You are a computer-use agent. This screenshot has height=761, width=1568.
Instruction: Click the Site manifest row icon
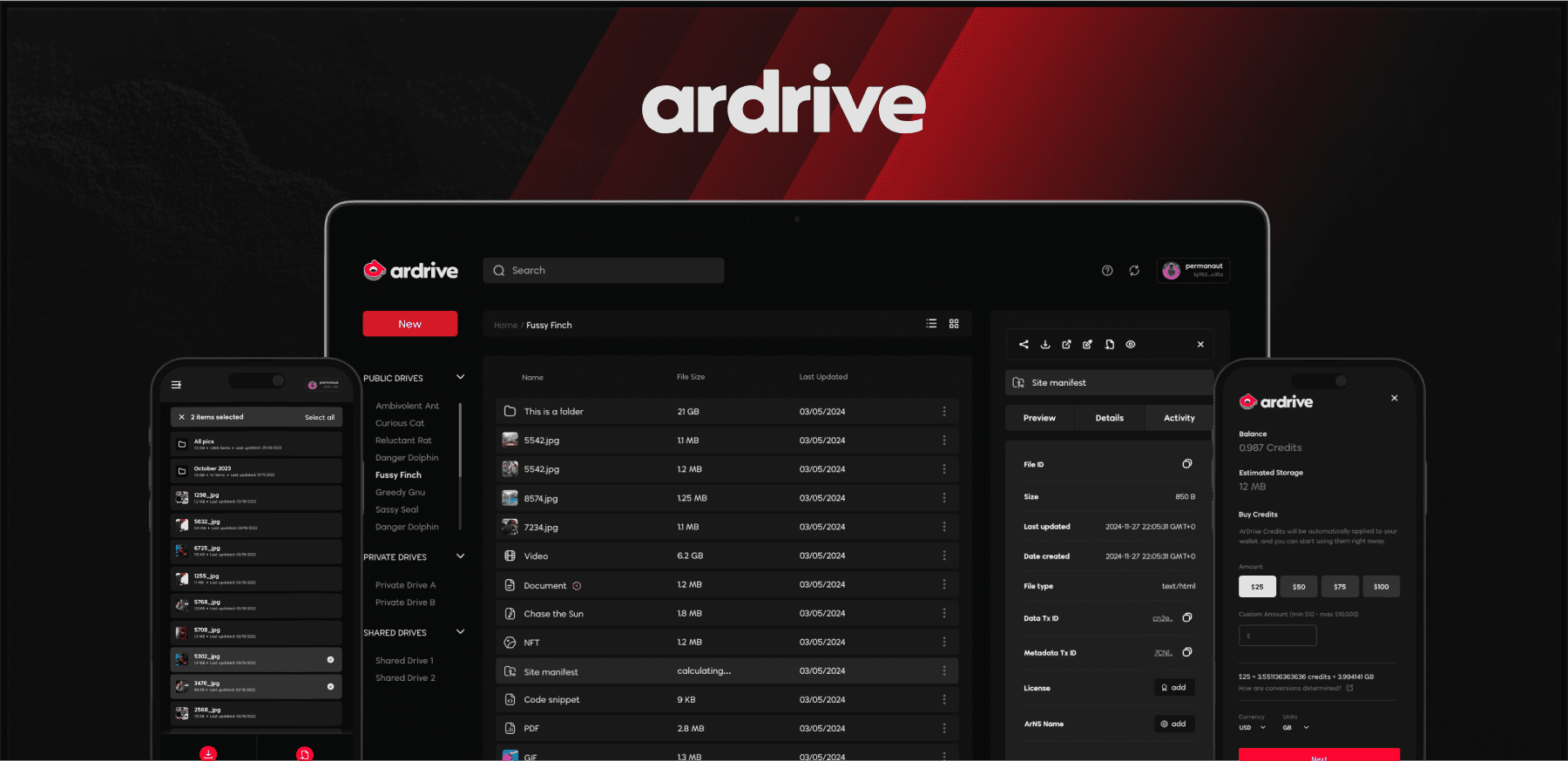point(510,671)
